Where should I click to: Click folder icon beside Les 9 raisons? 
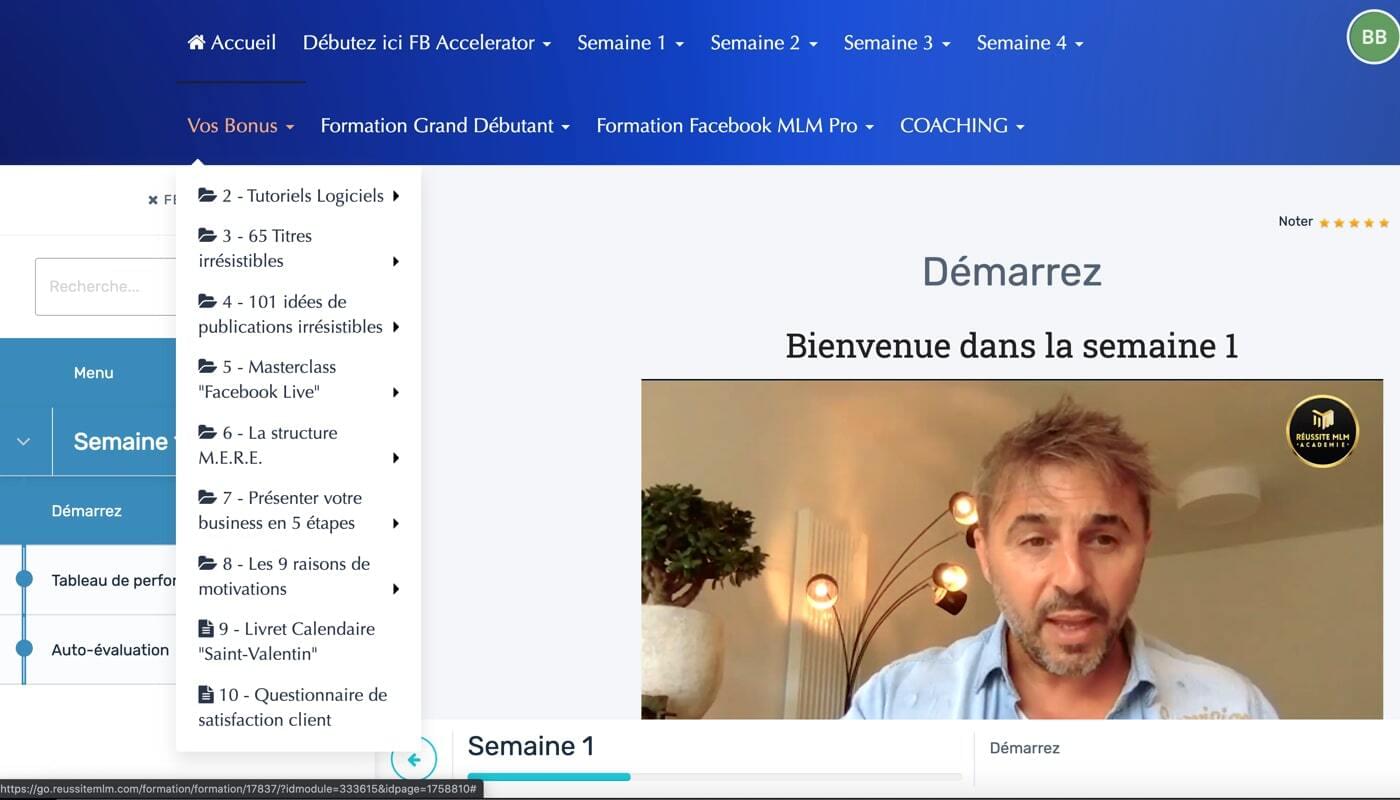click(207, 563)
